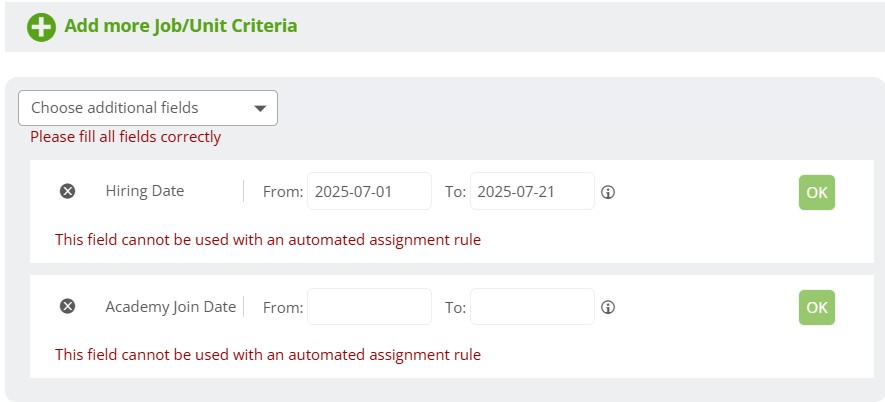Focus the Hiring Date To field showing 2025-07-21
The width and height of the screenshot is (885, 402).
tap(532, 191)
